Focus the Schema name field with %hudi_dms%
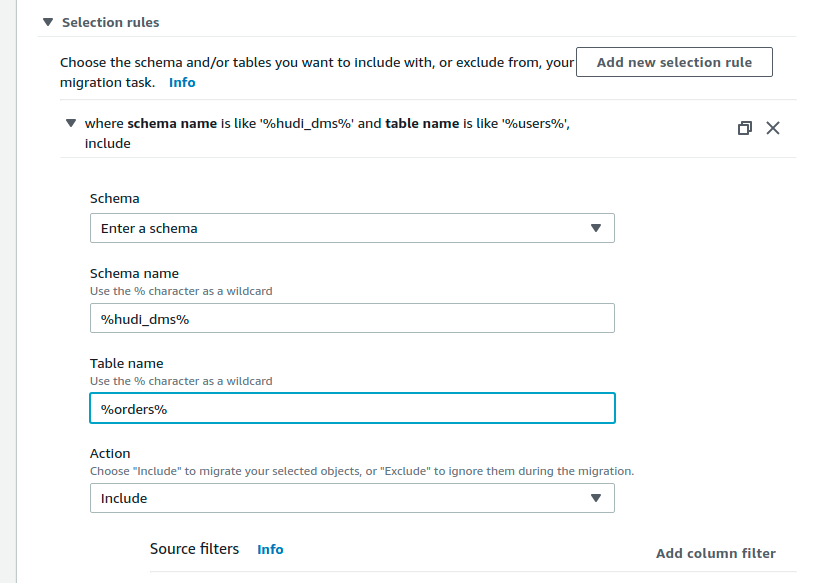 pyautogui.click(x=352, y=318)
